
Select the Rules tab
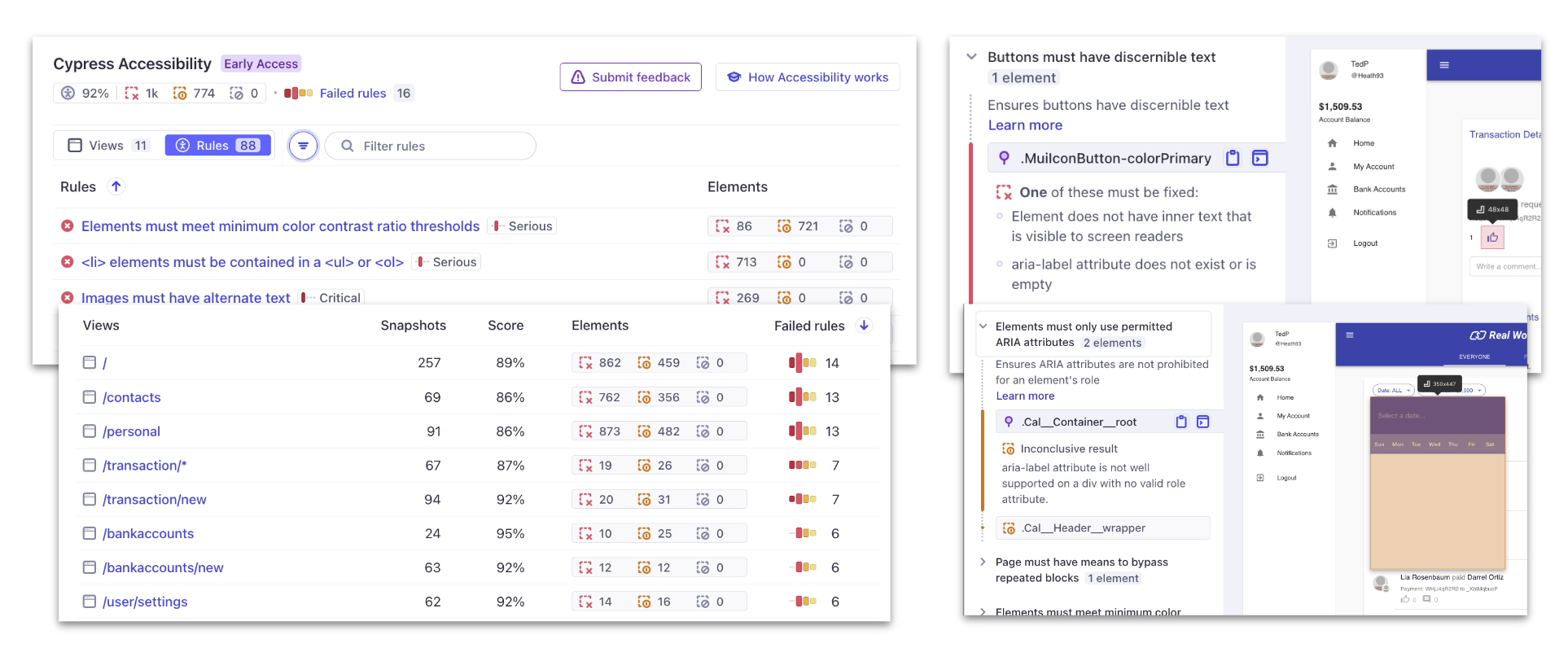pyautogui.click(x=218, y=146)
